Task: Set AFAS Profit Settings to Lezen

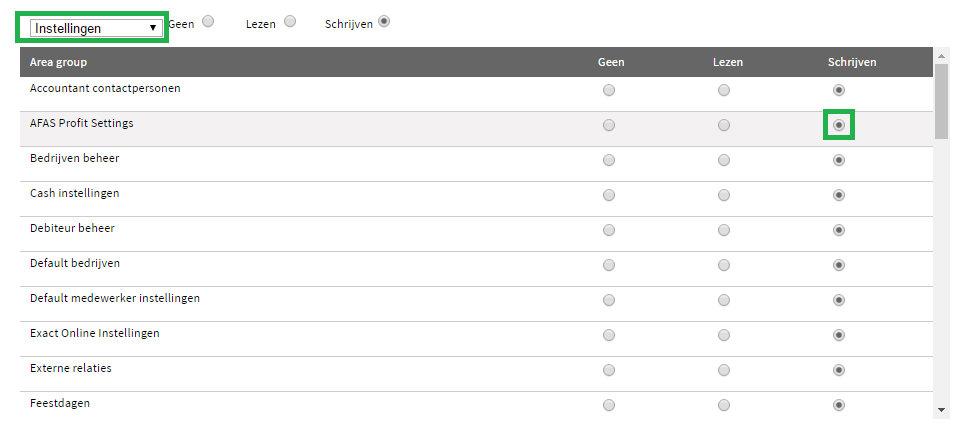Action: click(x=724, y=125)
